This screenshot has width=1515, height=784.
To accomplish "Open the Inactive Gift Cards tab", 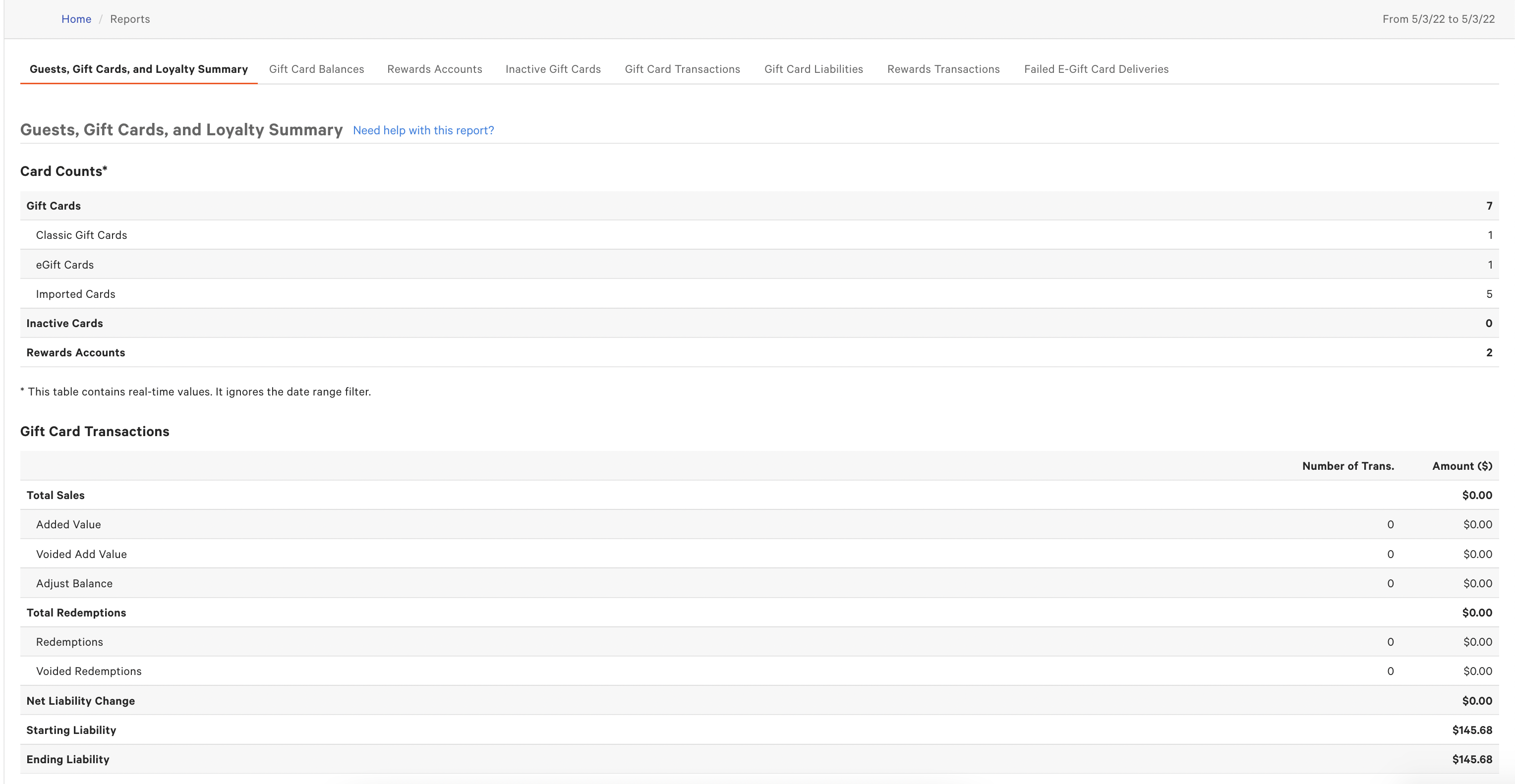I will (553, 69).
